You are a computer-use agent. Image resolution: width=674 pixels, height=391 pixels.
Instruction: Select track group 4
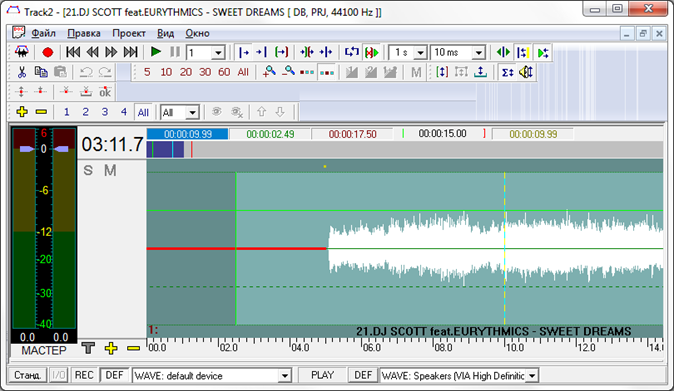coord(124,112)
